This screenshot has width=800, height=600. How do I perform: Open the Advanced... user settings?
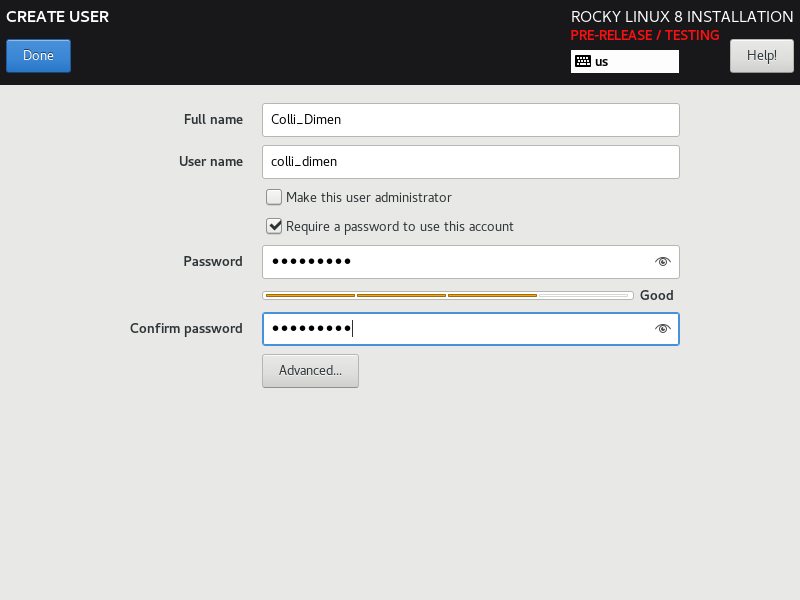310,371
